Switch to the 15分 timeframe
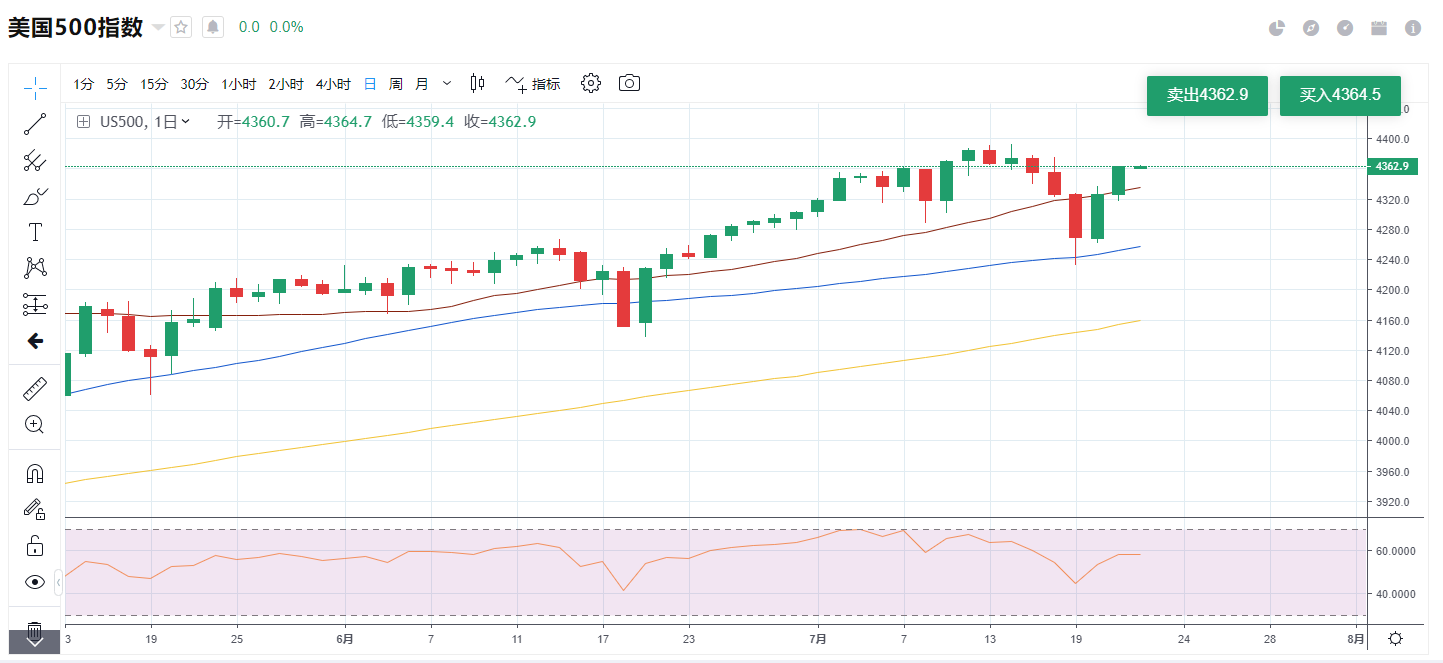The width and height of the screenshot is (1443, 663). (154, 84)
